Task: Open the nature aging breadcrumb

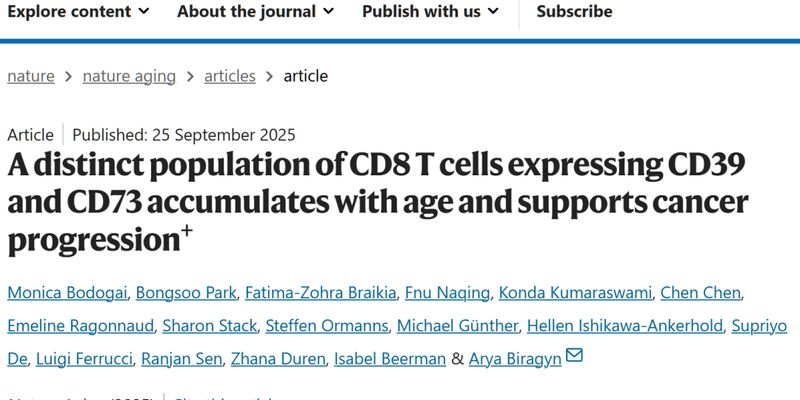Action: [129, 76]
